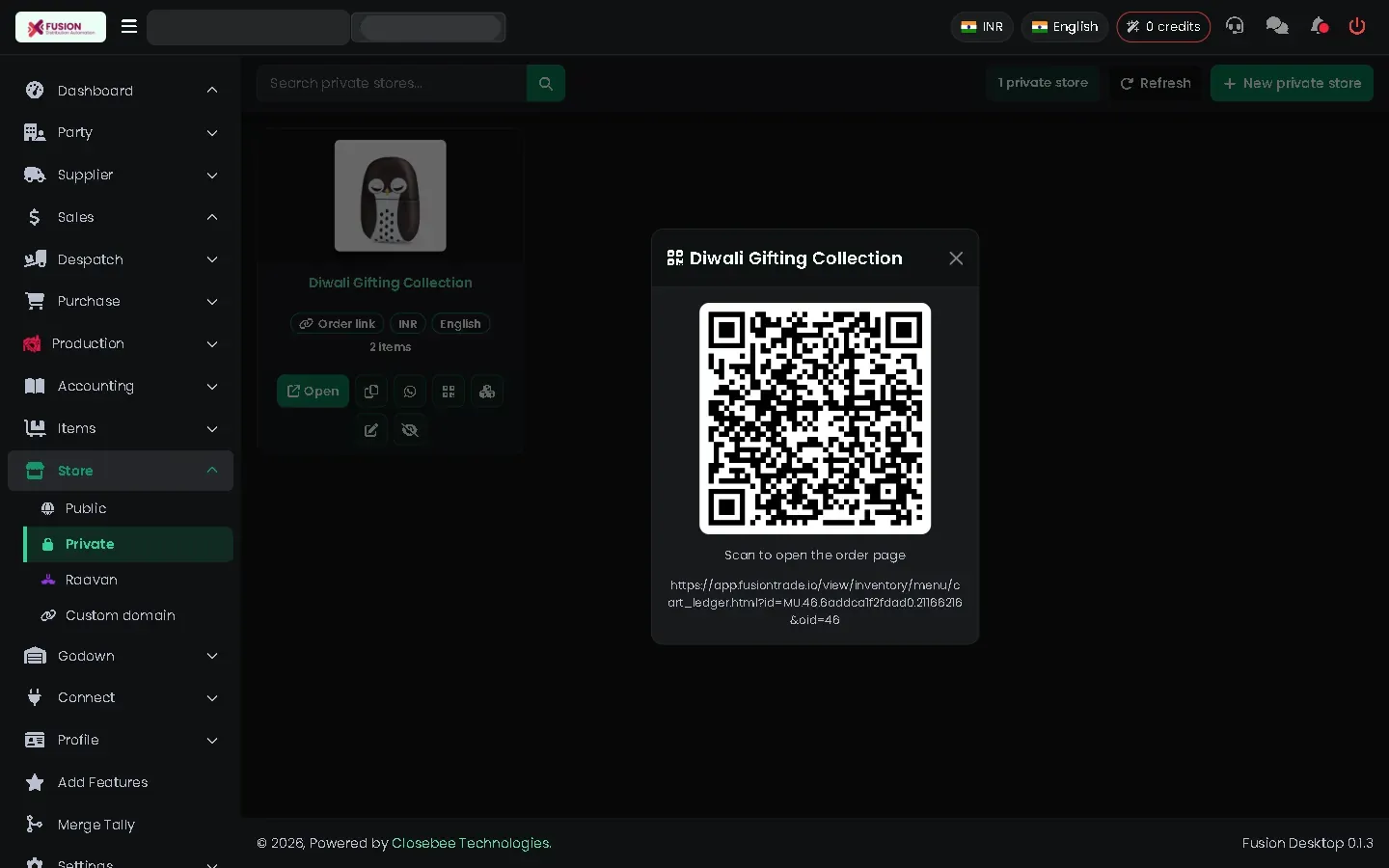This screenshot has height=868, width=1389.
Task: Expand the Despatch menu
Action: (x=121, y=259)
